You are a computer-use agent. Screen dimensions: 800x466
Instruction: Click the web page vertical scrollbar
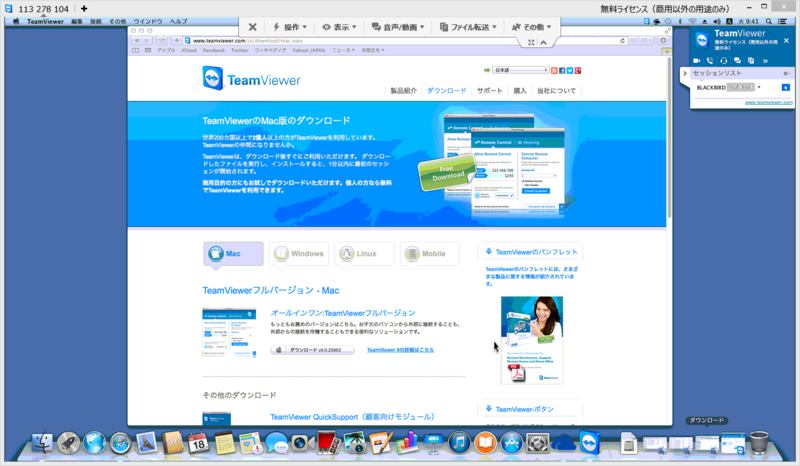669,136
